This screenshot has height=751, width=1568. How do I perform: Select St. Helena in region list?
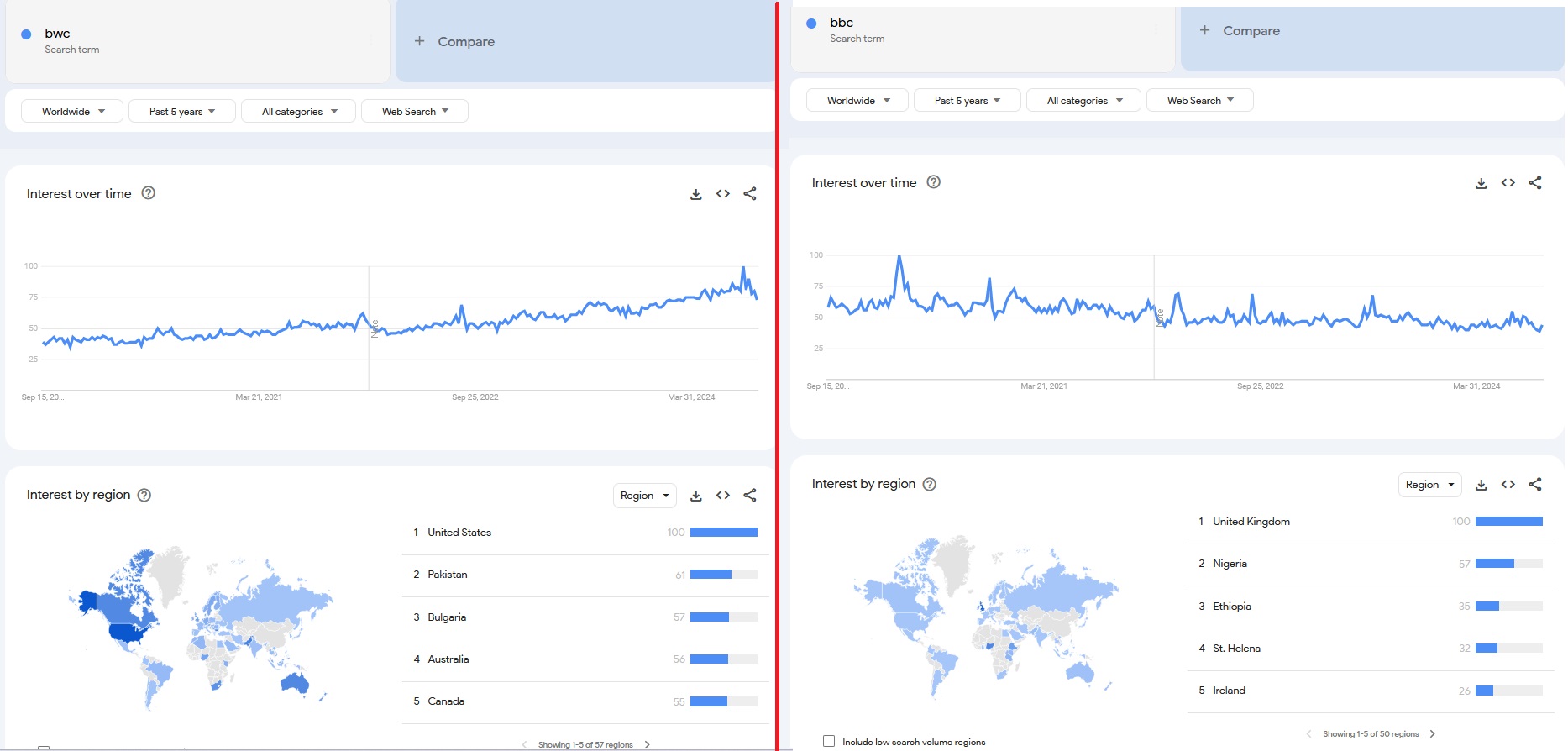coord(1237,649)
